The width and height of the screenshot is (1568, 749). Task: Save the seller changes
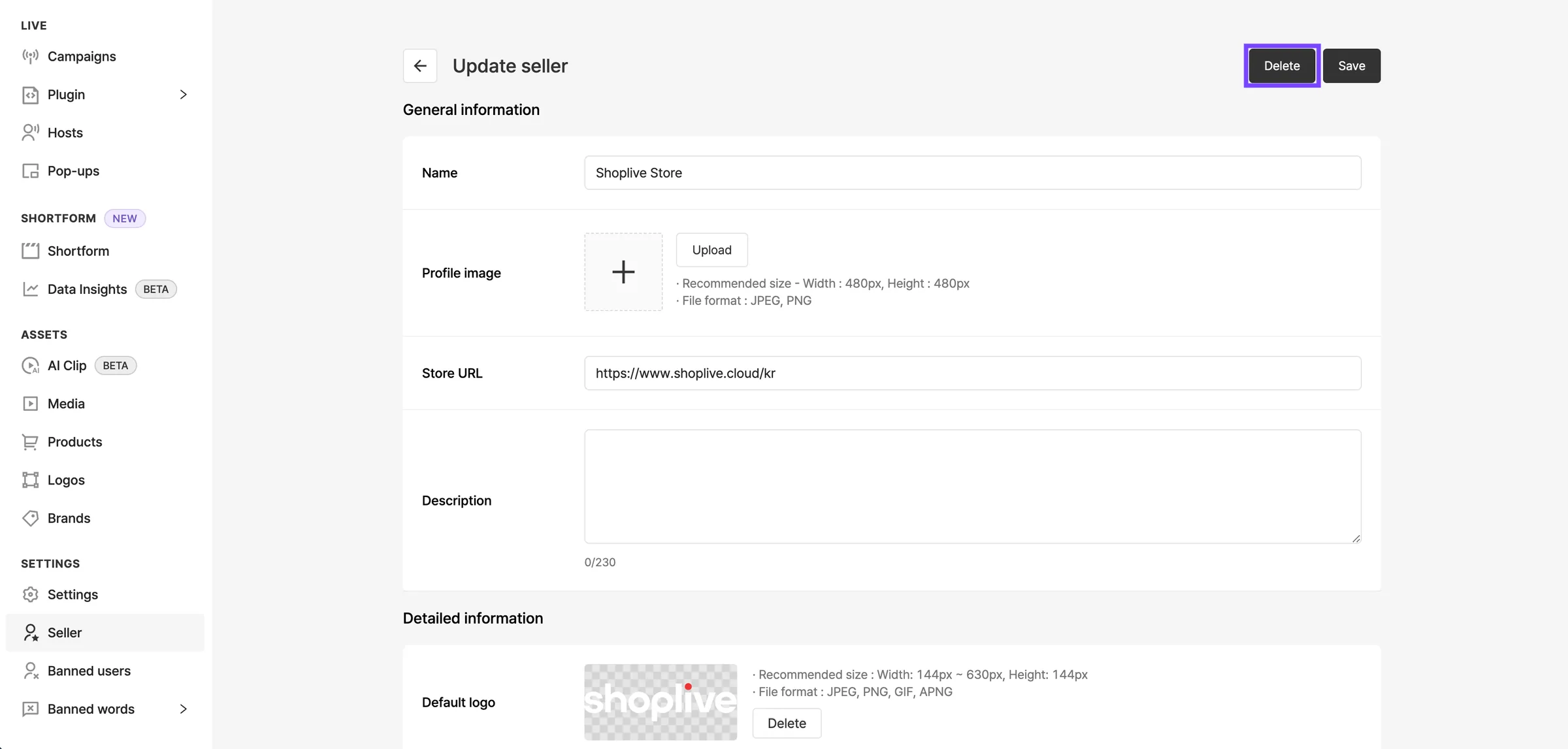pyautogui.click(x=1352, y=66)
